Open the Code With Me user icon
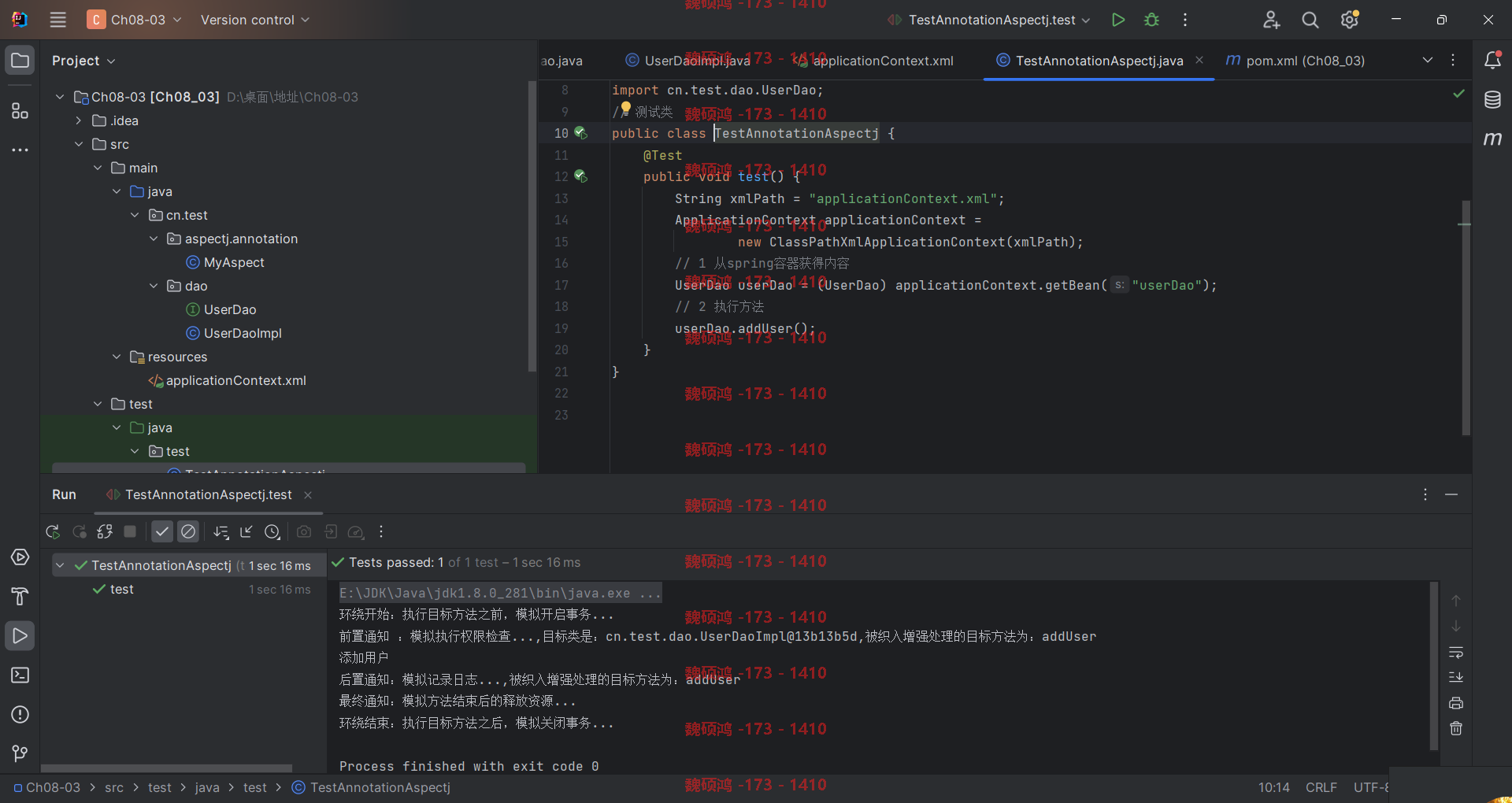The width and height of the screenshot is (1512, 803). (x=1271, y=20)
